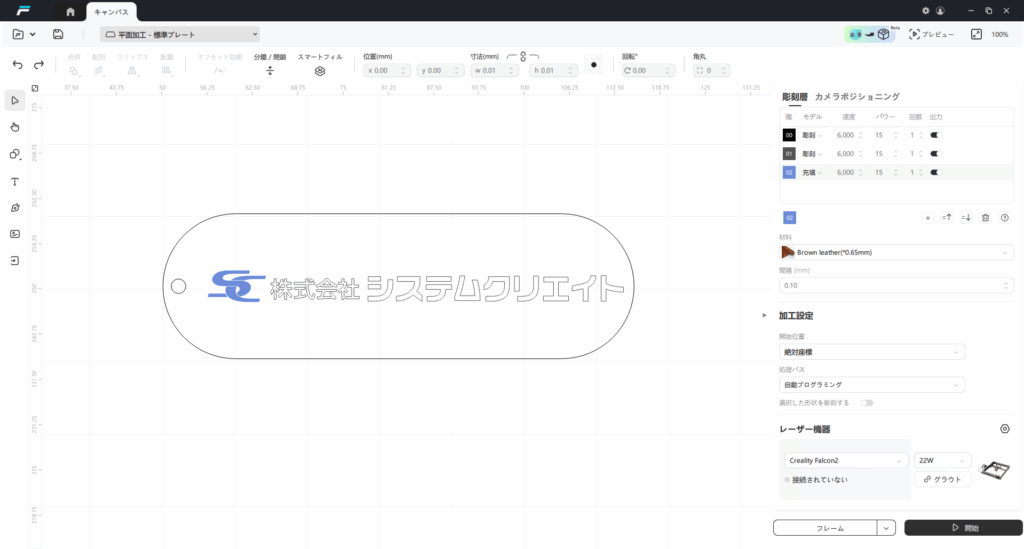Click the small circle hole on the tag
This screenshot has width=1024, height=549.
(178, 286)
